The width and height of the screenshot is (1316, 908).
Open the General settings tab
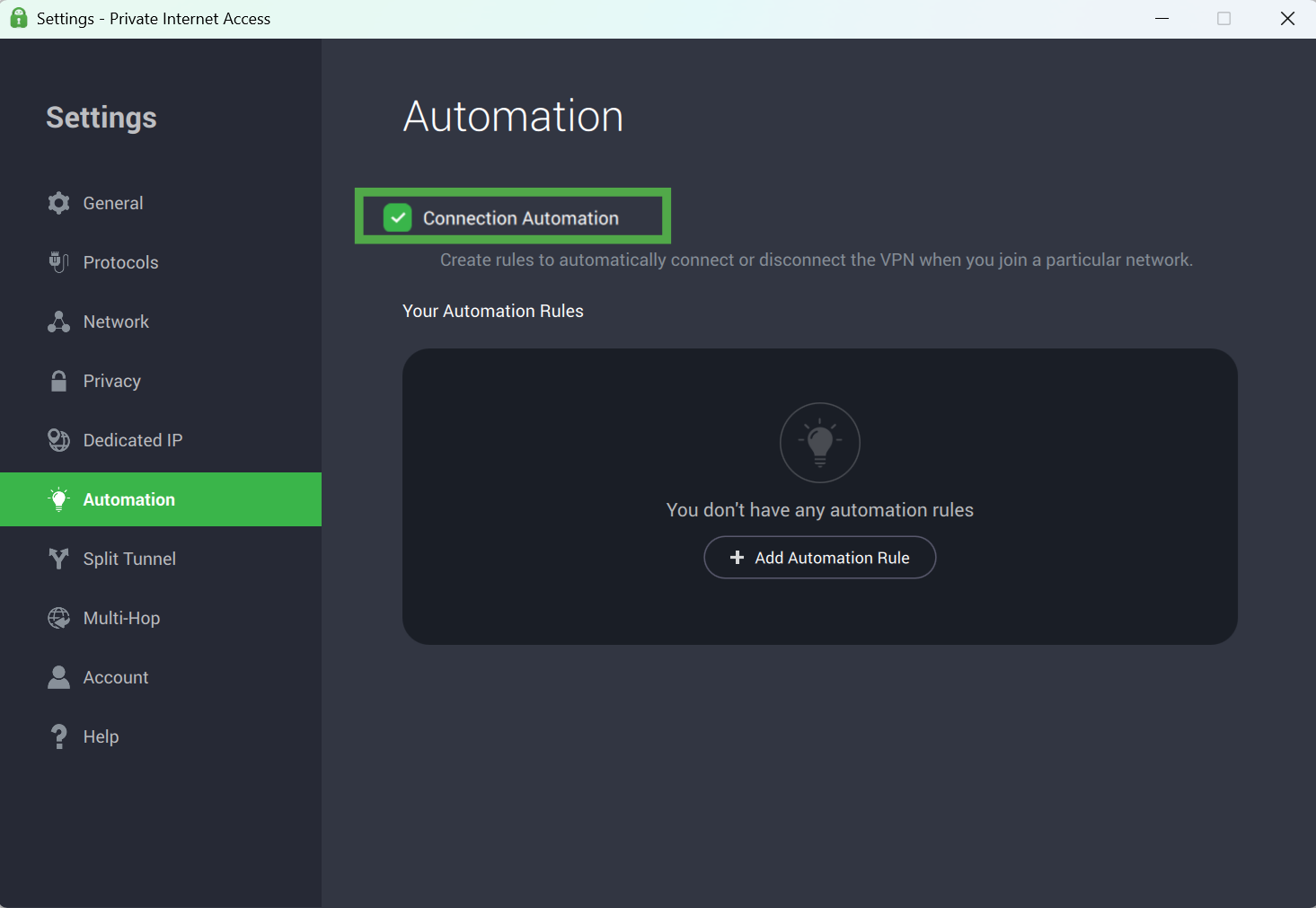tap(161, 203)
